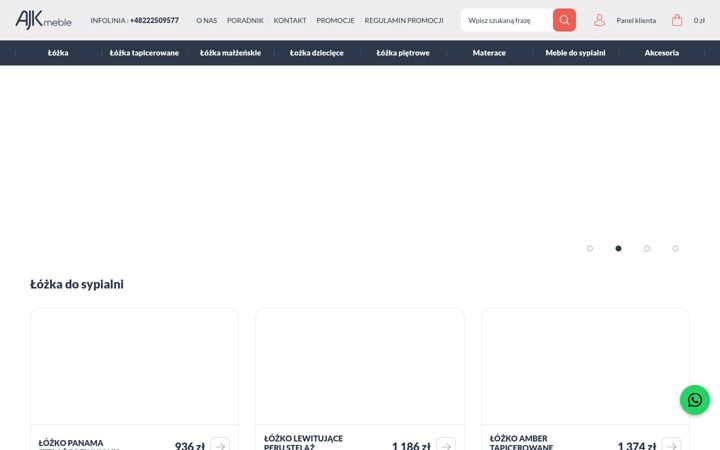Focus the Wpisz szukaną frazę search field

click(507, 20)
